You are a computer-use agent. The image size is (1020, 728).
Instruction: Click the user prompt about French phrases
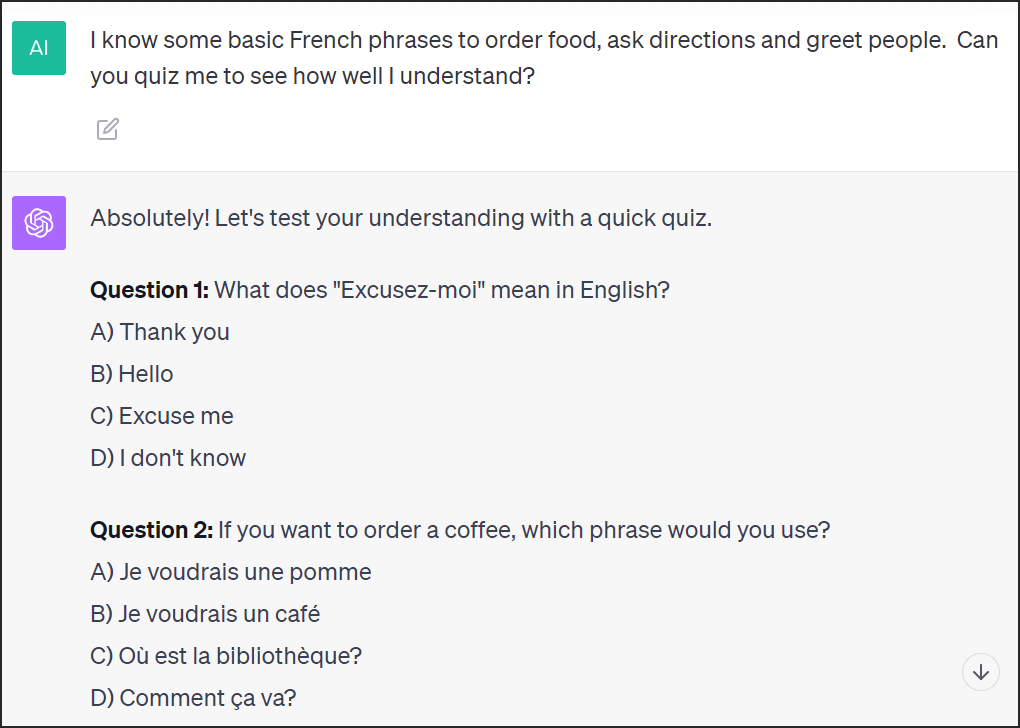click(x=544, y=58)
